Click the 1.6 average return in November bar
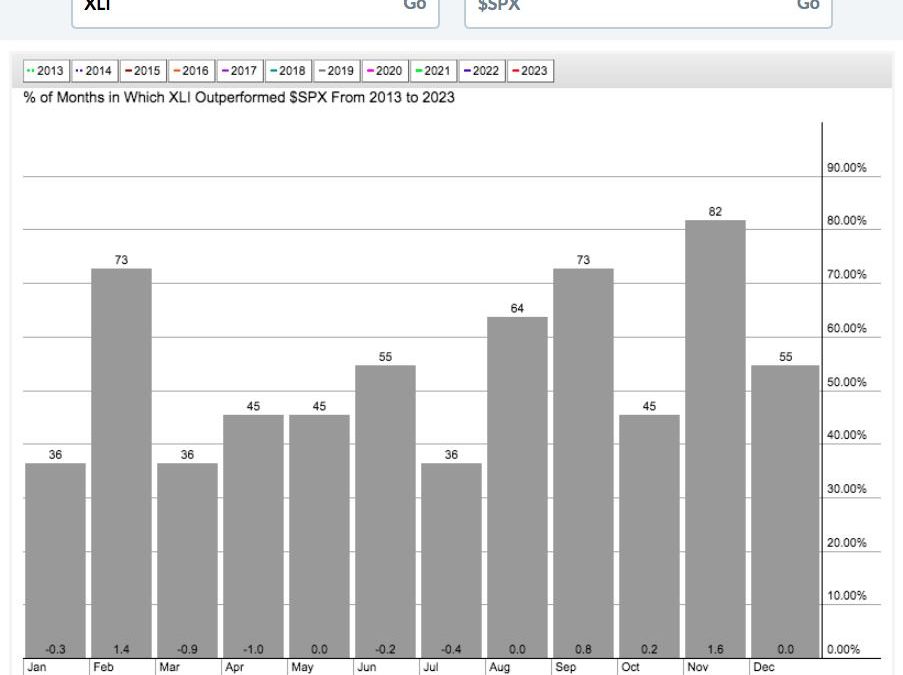 point(715,649)
